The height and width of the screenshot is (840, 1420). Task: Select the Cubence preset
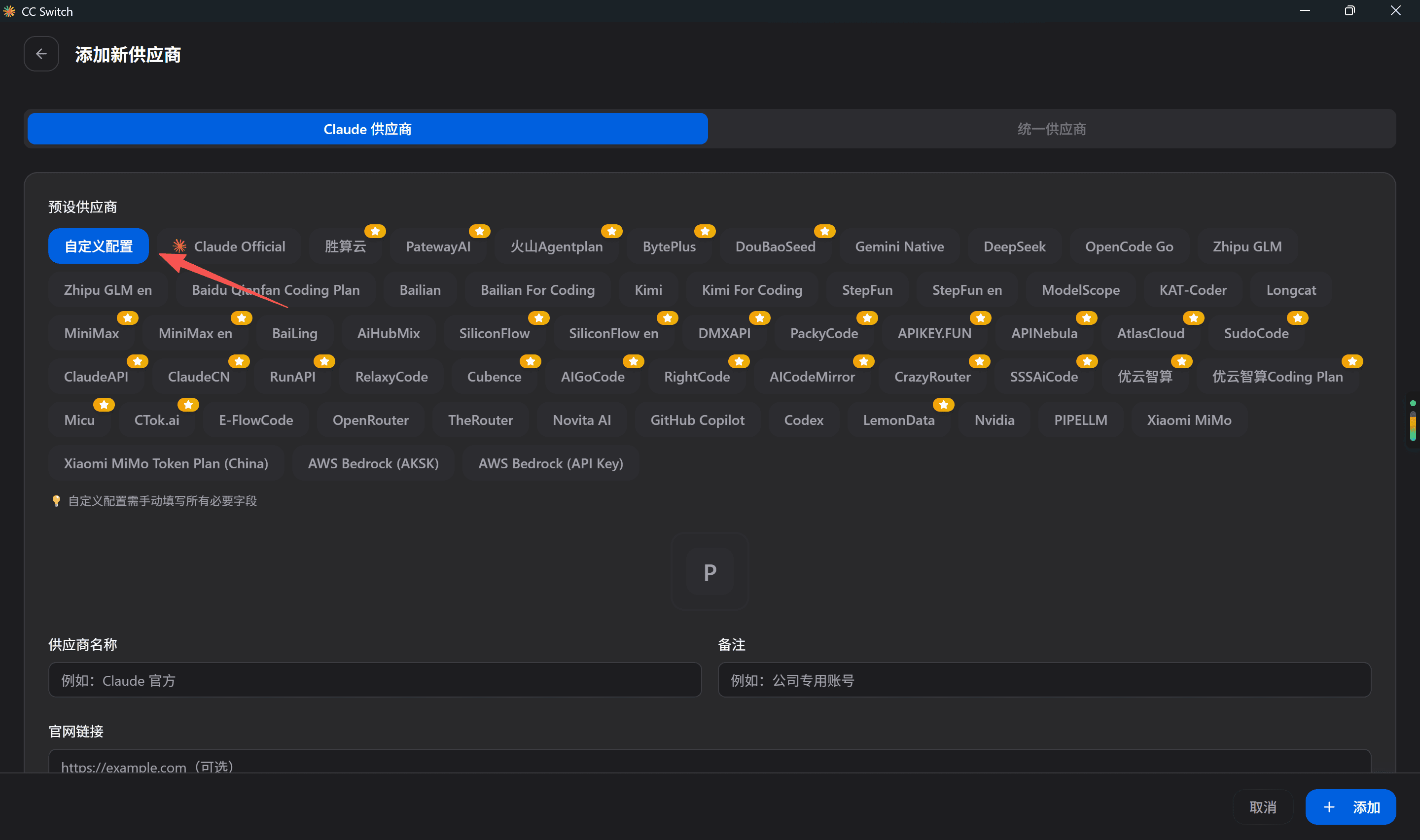(x=494, y=377)
